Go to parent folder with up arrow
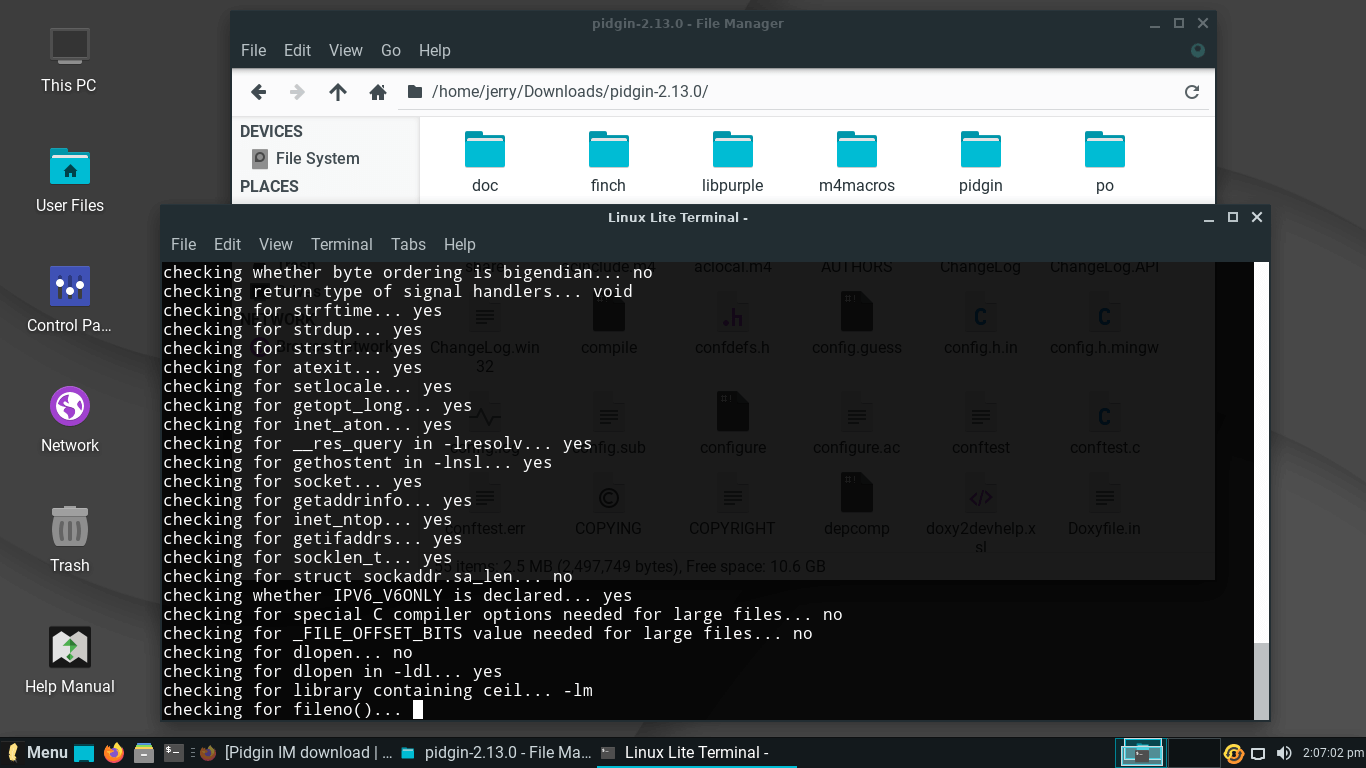The image size is (1366, 768). coord(338,92)
